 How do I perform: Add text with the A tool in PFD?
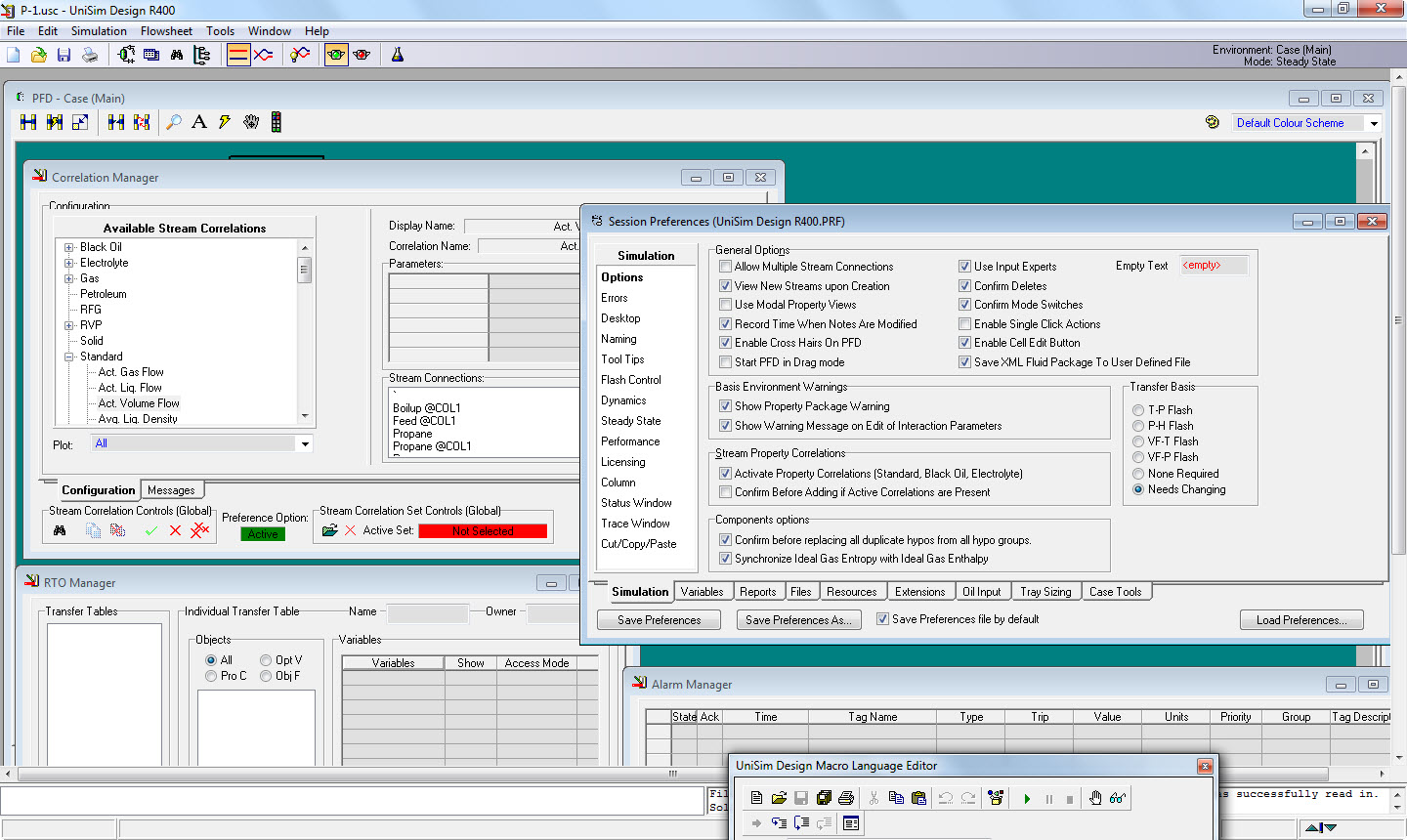199,122
